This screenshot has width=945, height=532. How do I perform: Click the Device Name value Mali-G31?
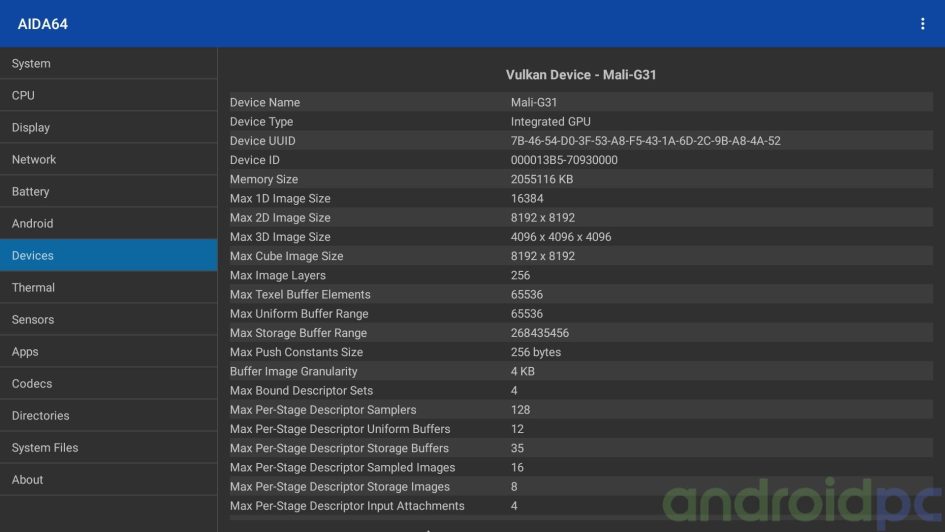click(534, 102)
